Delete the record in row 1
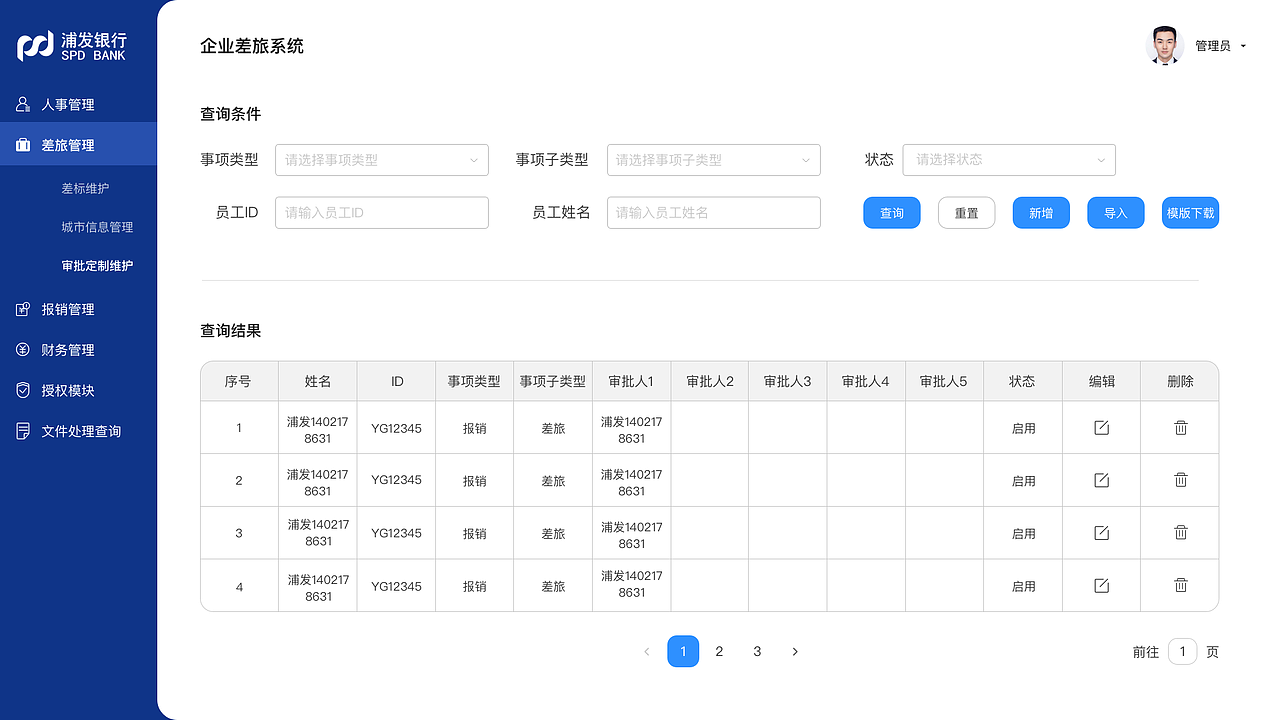 [1180, 428]
